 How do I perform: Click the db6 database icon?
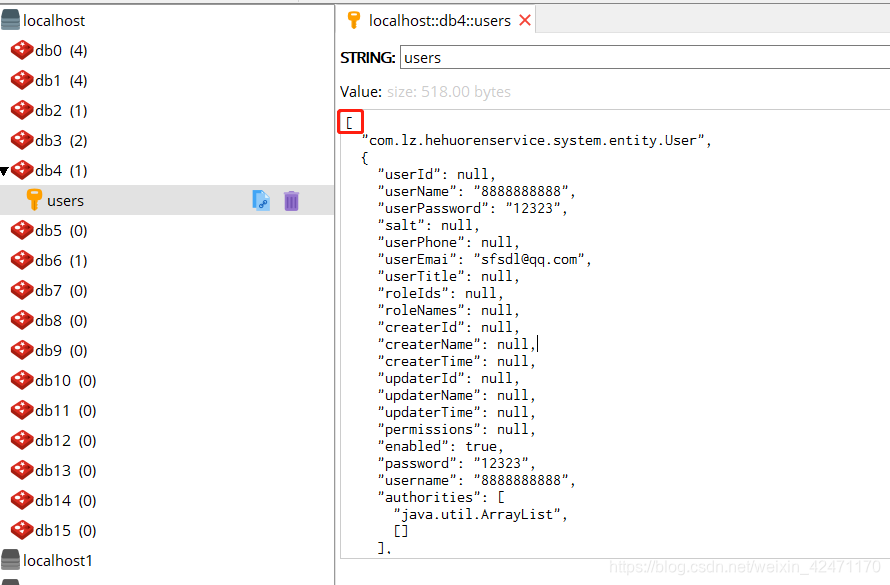[22, 260]
